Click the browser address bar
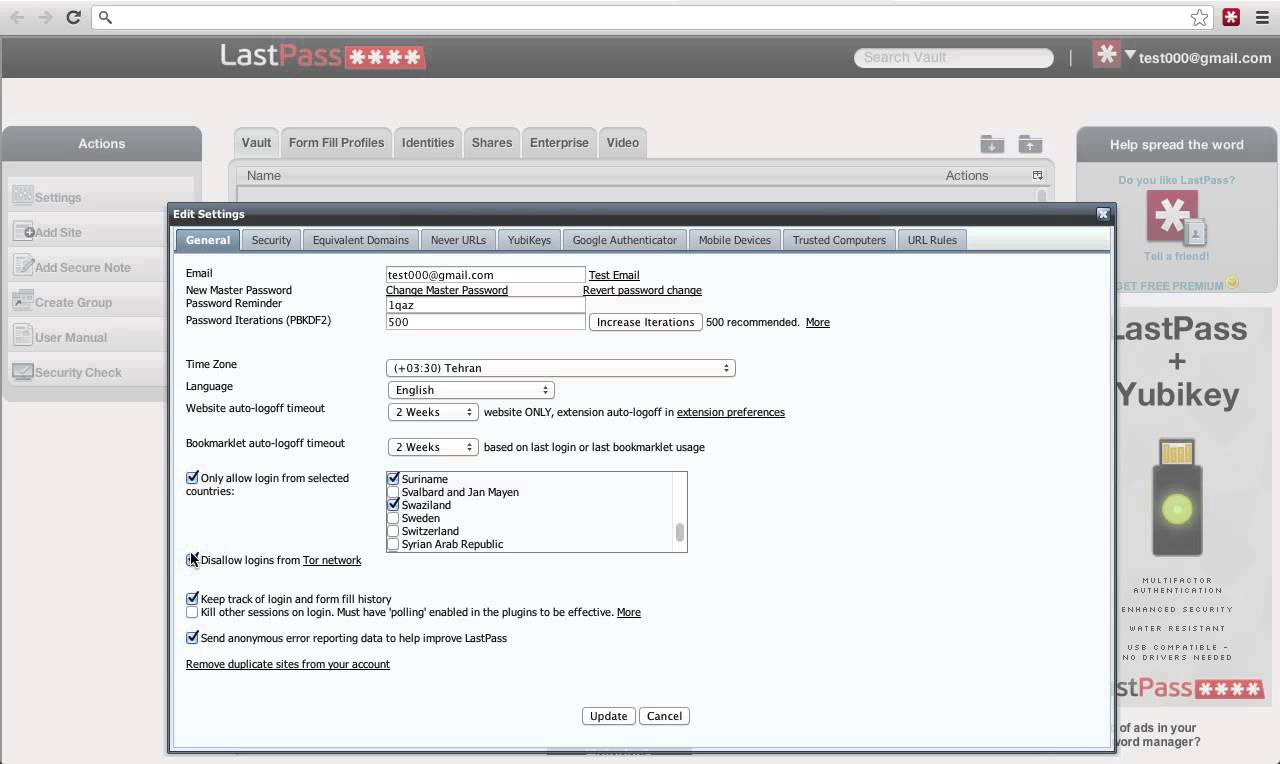Image resolution: width=1280 pixels, height=764 pixels. point(652,17)
